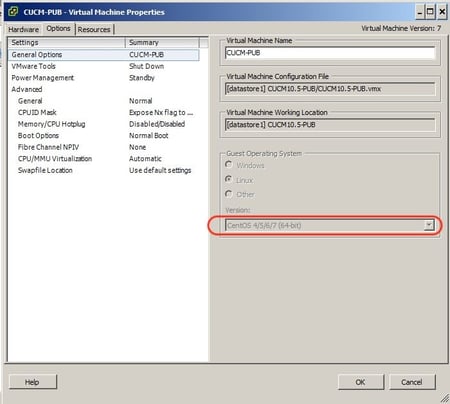Screen dimensions: 450x404
Task: Click the 'Normal Boot' summary value
Action: point(149,136)
